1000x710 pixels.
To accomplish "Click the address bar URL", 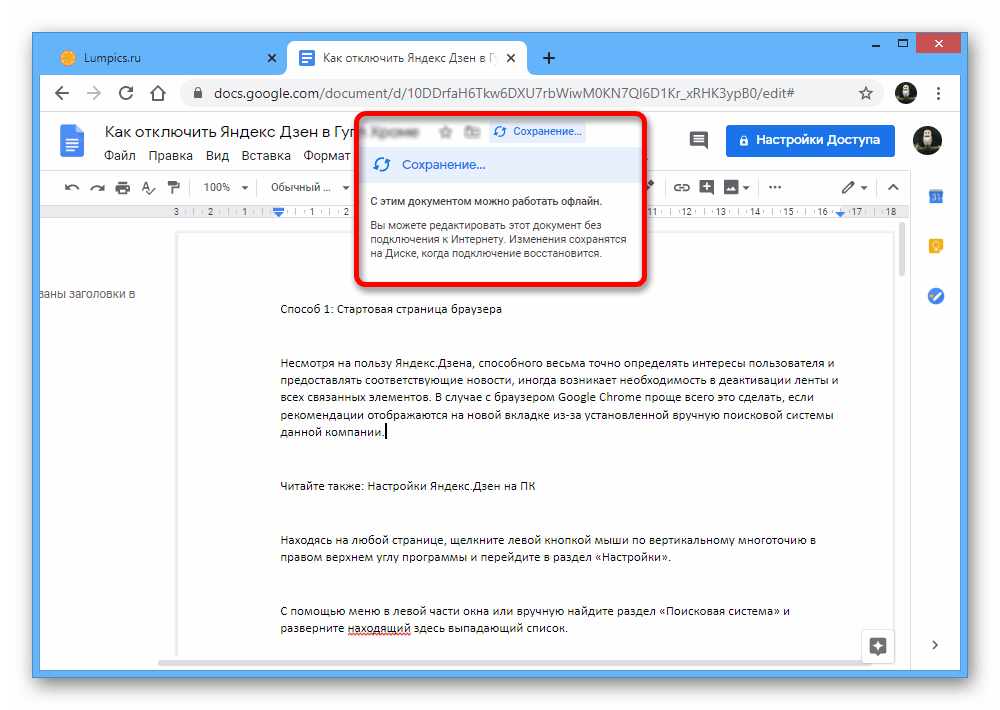I will point(504,93).
